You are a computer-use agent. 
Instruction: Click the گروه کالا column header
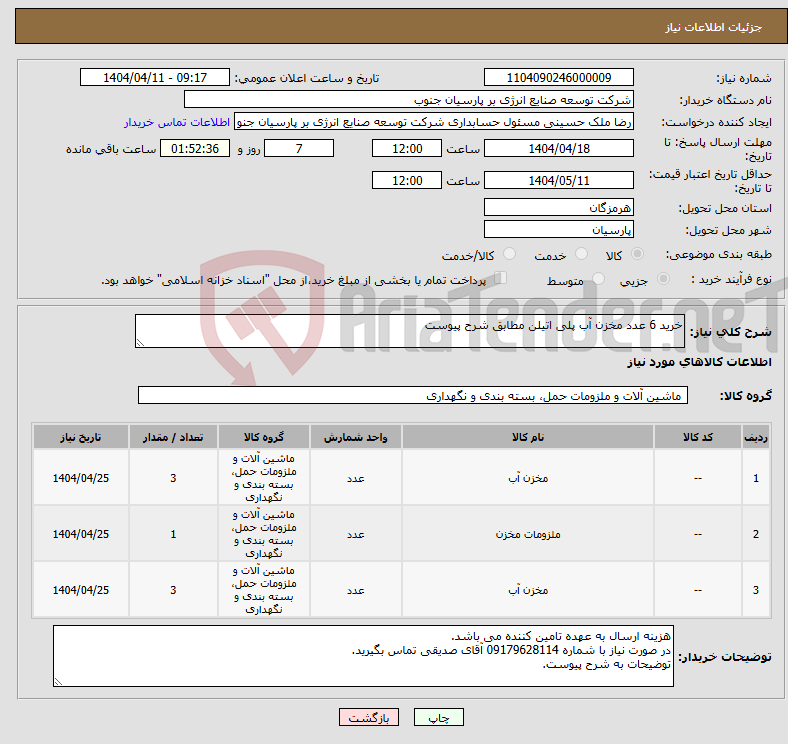click(x=264, y=437)
